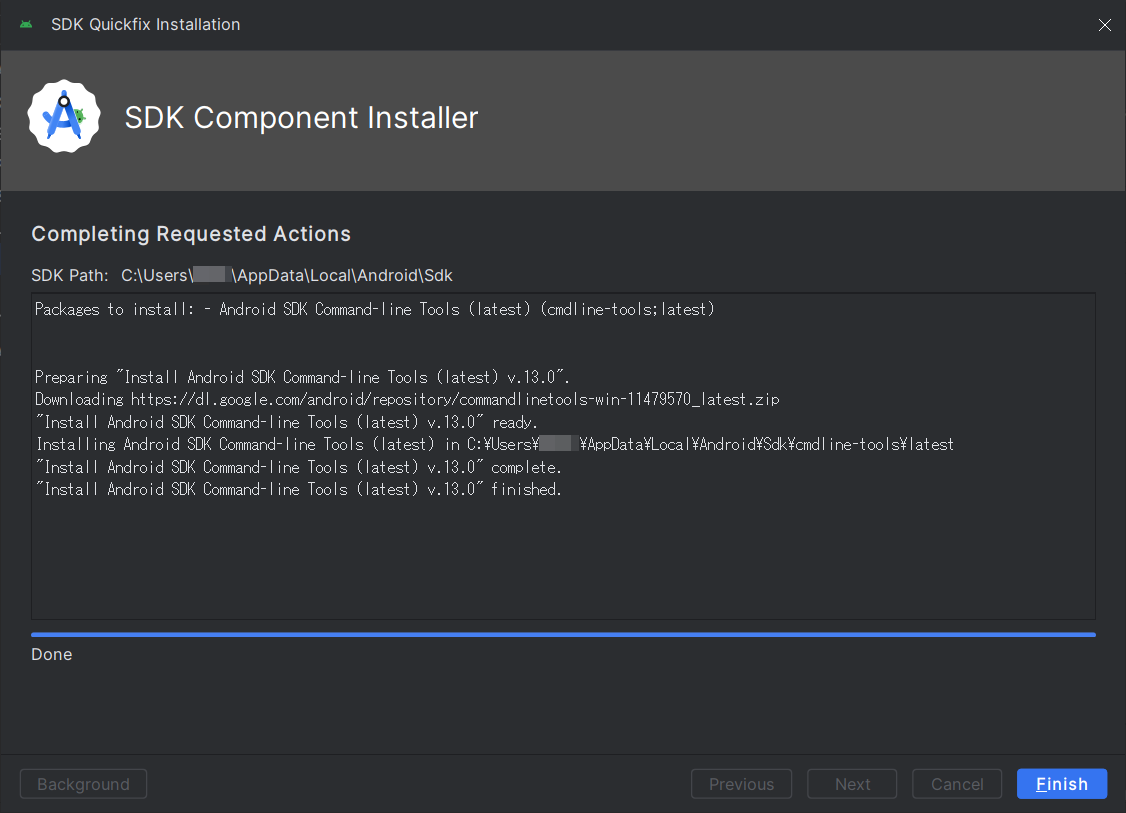The width and height of the screenshot is (1126, 813).
Task: Click the greyed-out Previous button
Action: pyautogui.click(x=741, y=784)
